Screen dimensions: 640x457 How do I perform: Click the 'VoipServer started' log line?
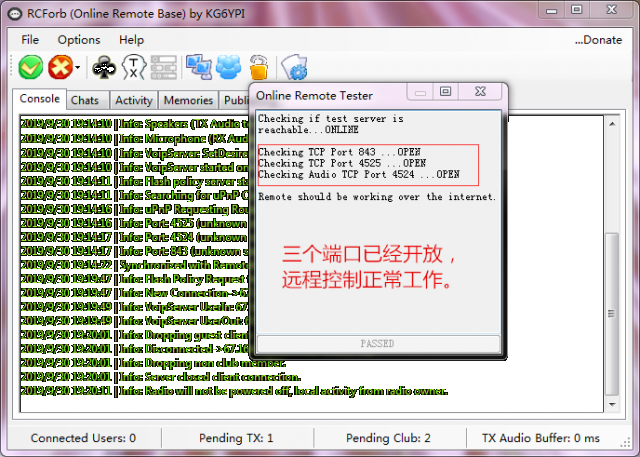[134, 168]
